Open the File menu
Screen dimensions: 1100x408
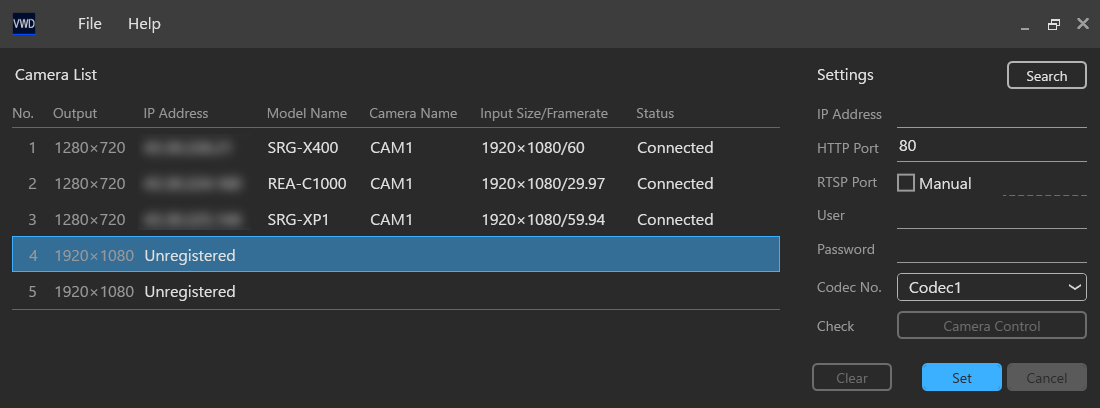[90, 24]
